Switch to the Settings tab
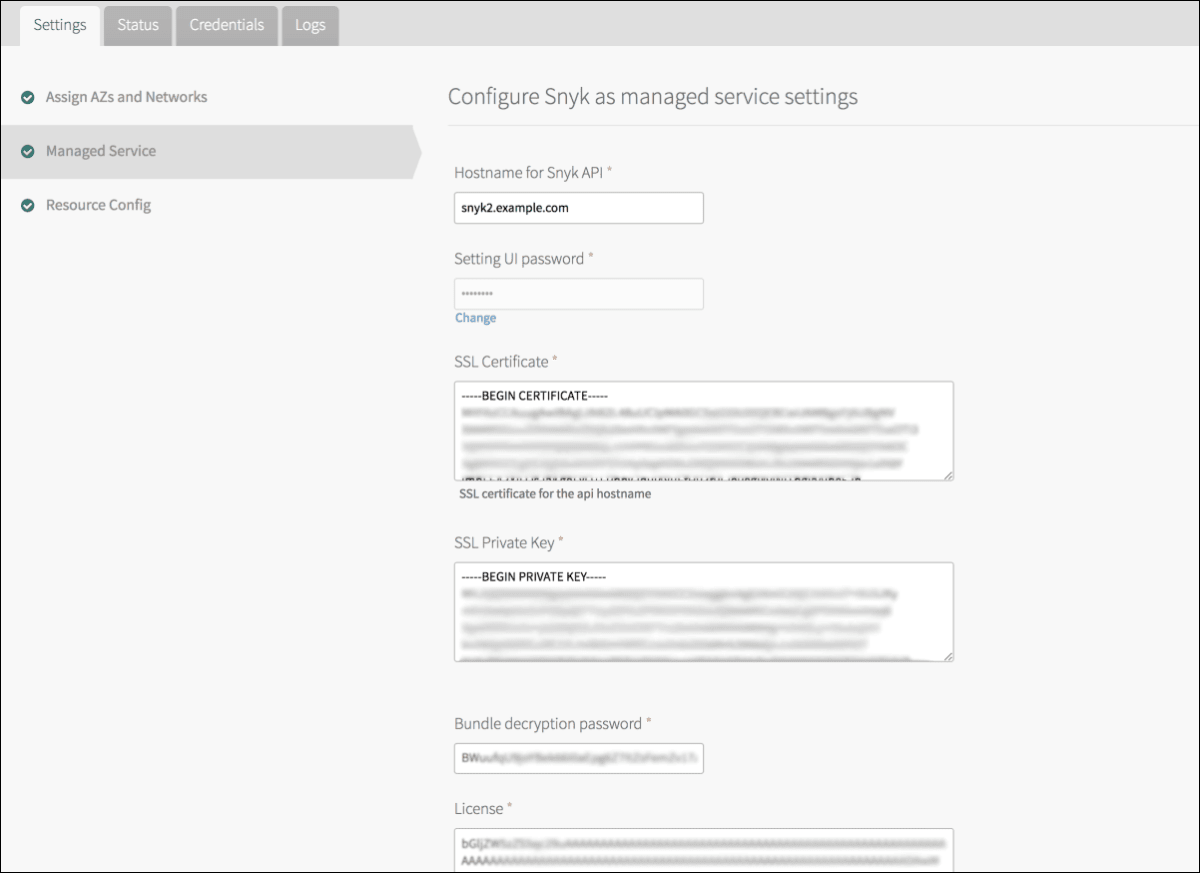 click(60, 25)
